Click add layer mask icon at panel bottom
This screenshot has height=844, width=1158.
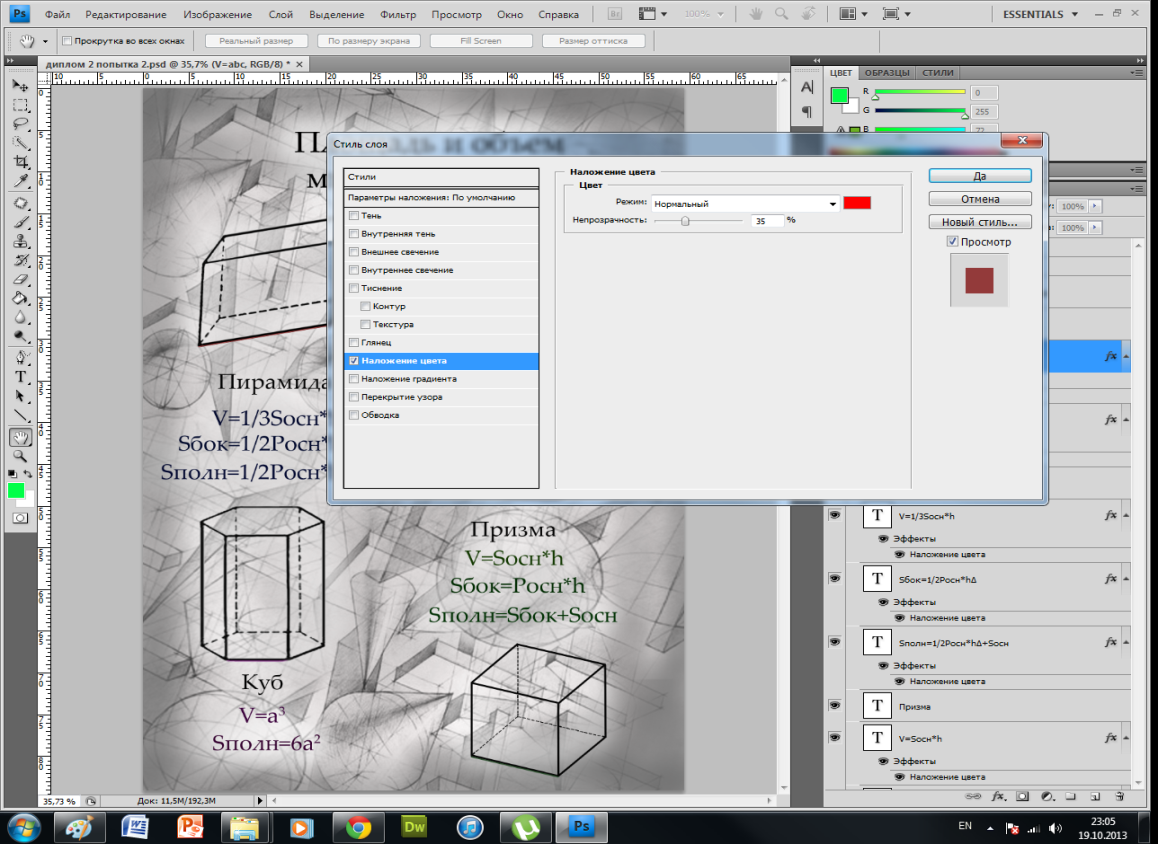[1022, 797]
